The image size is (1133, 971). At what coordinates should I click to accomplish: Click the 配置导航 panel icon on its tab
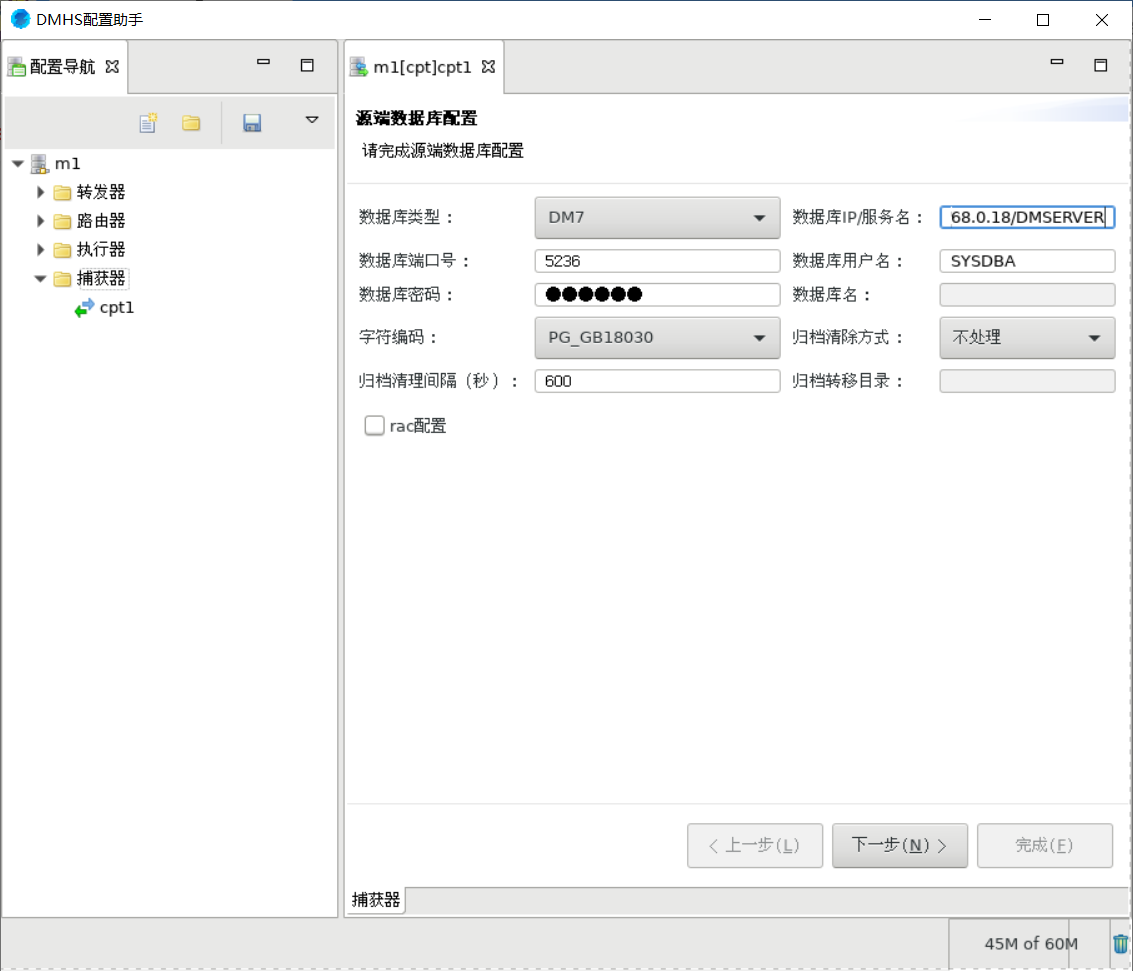14,66
